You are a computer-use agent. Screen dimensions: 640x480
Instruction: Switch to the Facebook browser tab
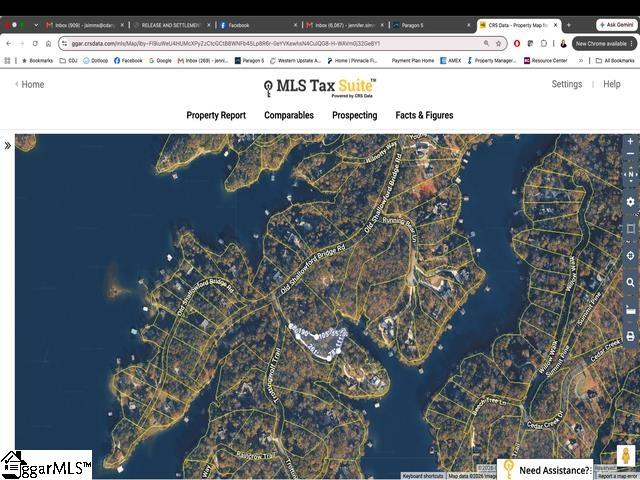[258, 25]
